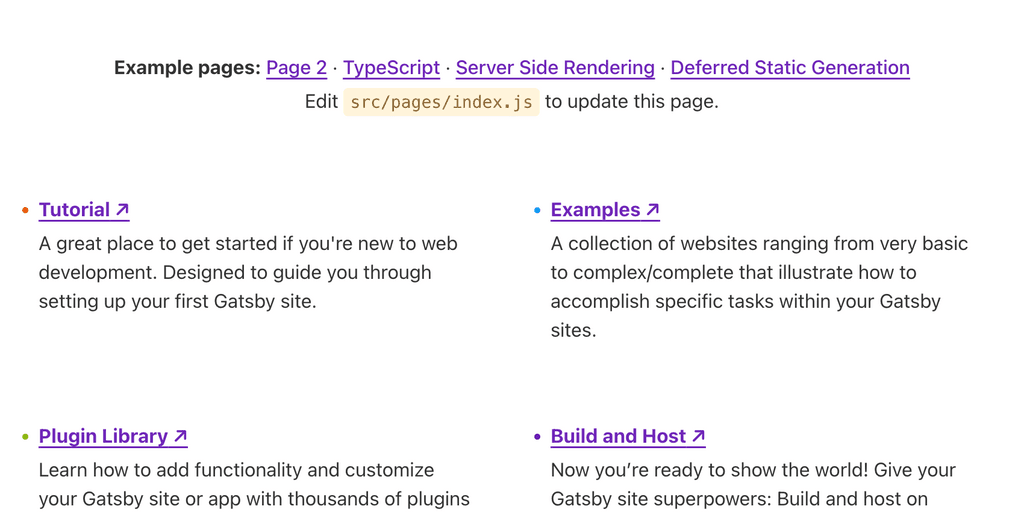Go to the TypeScript example page
1024x512 pixels.
tap(391, 68)
